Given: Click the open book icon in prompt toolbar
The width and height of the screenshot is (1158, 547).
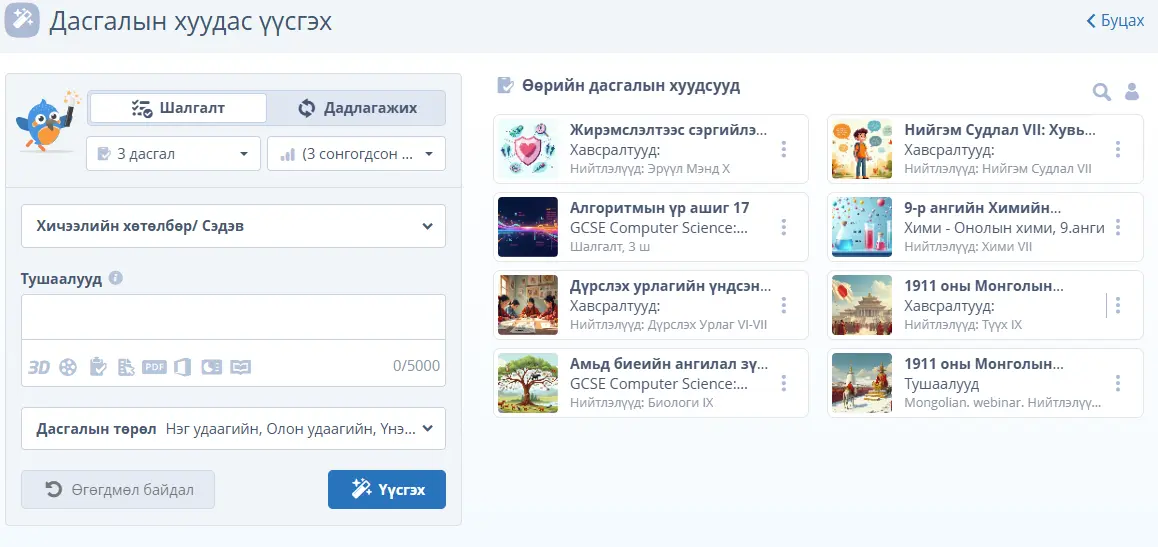Looking at the screenshot, I should coord(240,367).
